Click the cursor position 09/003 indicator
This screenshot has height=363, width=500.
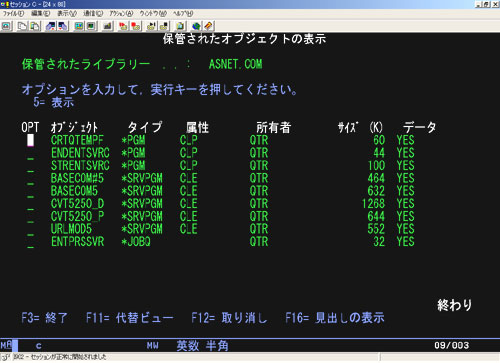click(451, 345)
